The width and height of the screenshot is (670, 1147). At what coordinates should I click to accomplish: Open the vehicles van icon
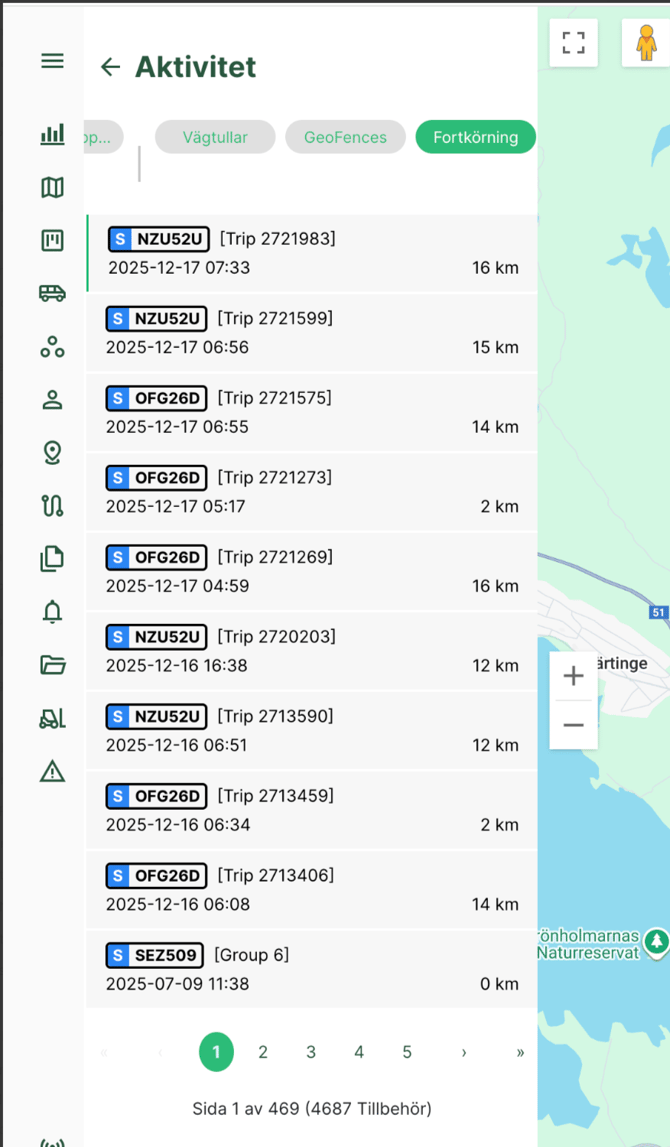coord(52,293)
